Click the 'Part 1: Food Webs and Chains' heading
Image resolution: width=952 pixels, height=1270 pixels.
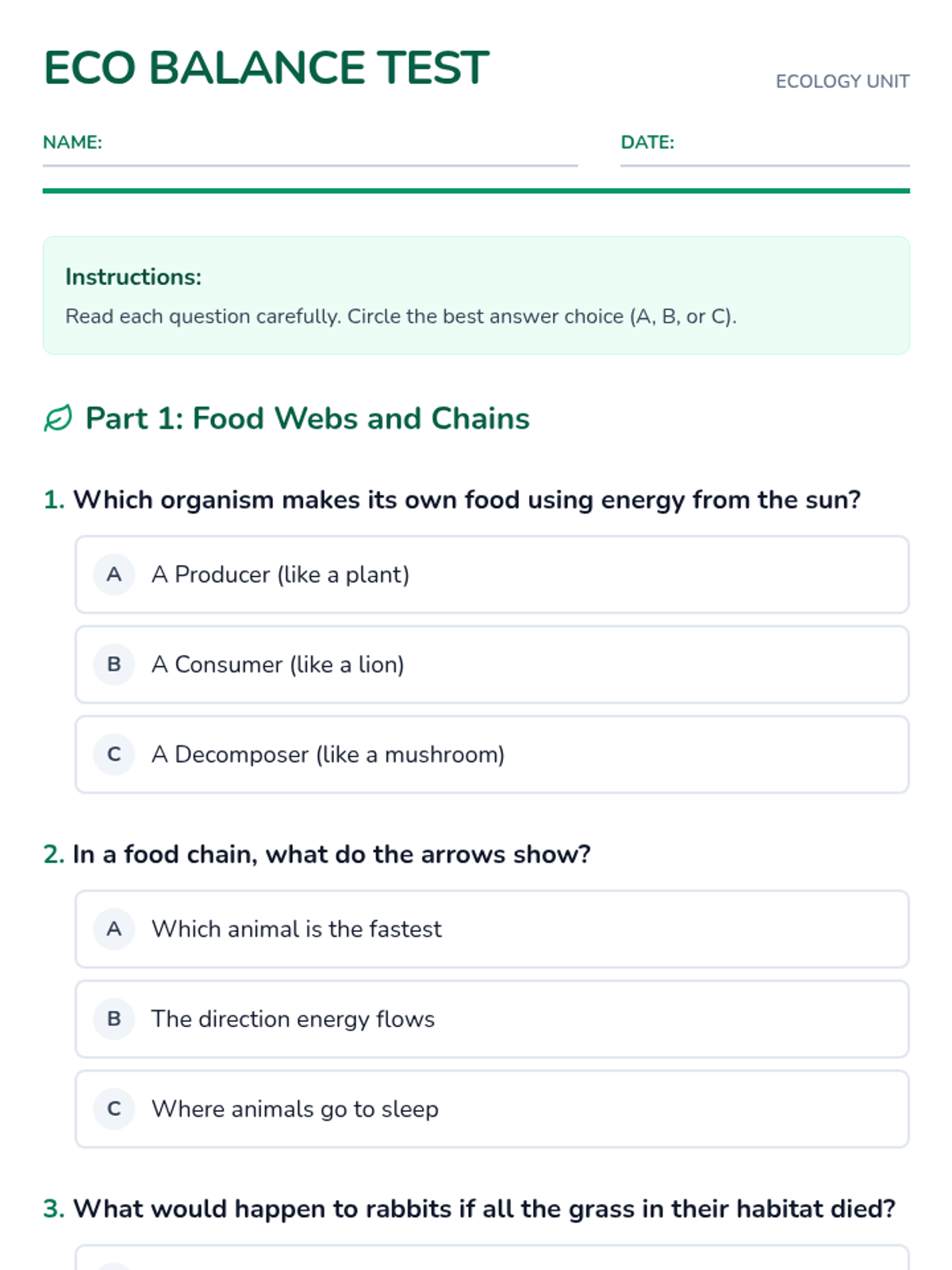coord(308,418)
